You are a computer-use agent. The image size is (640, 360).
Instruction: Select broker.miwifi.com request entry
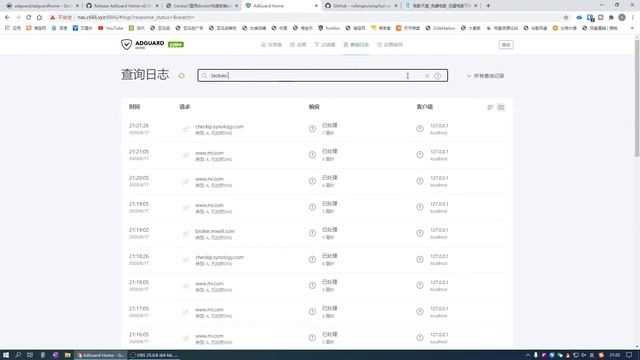point(215,231)
